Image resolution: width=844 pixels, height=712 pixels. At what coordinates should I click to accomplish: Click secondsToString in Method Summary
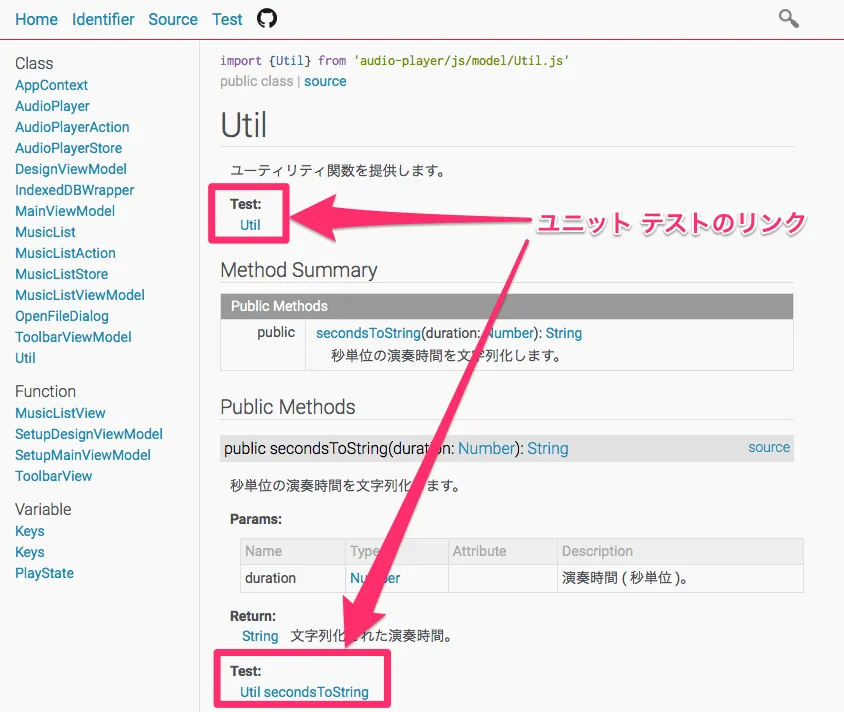(x=368, y=333)
